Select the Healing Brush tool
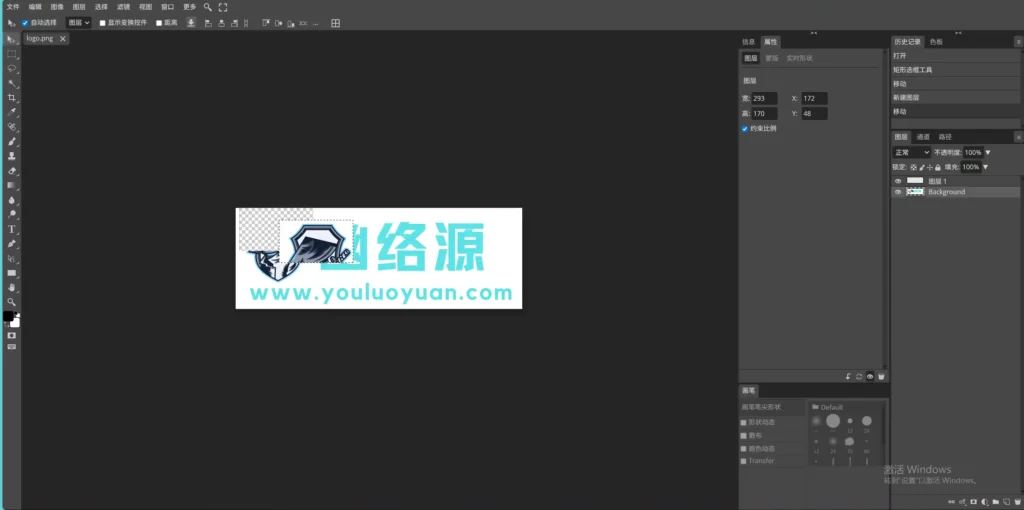Image resolution: width=1024 pixels, height=510 pixels. click(x=12, y=127)
